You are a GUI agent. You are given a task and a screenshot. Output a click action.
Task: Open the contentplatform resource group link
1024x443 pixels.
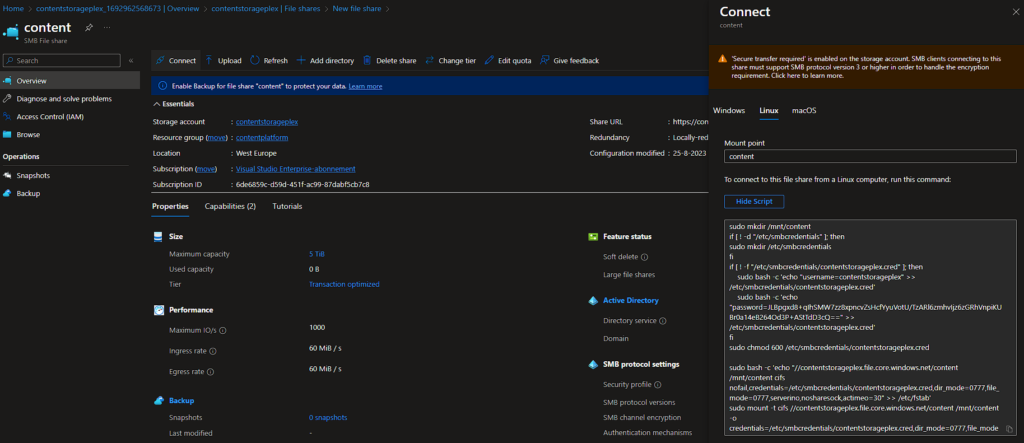262,138
